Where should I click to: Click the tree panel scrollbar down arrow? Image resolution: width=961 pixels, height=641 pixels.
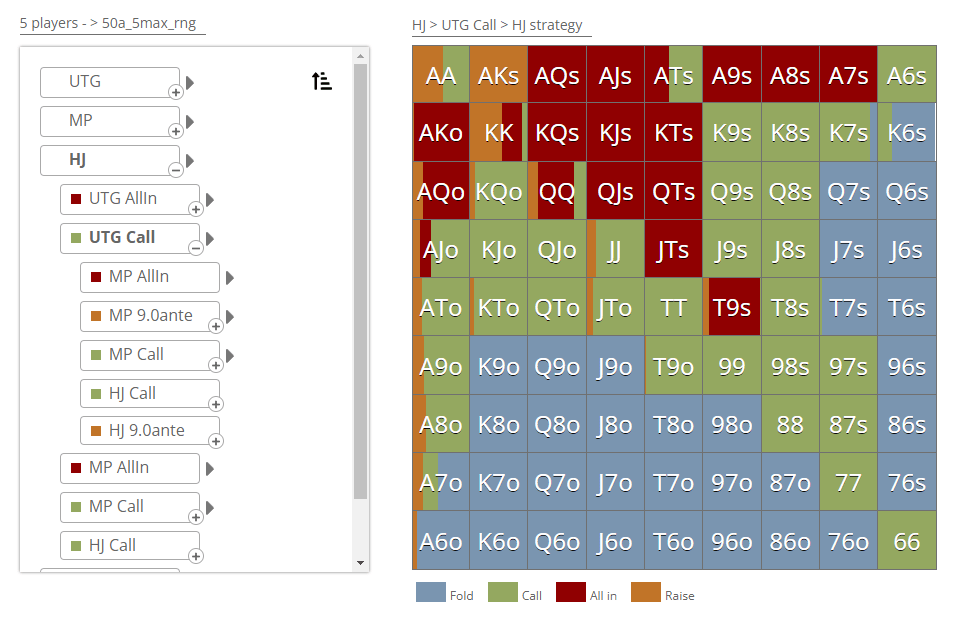pos(361,564)
